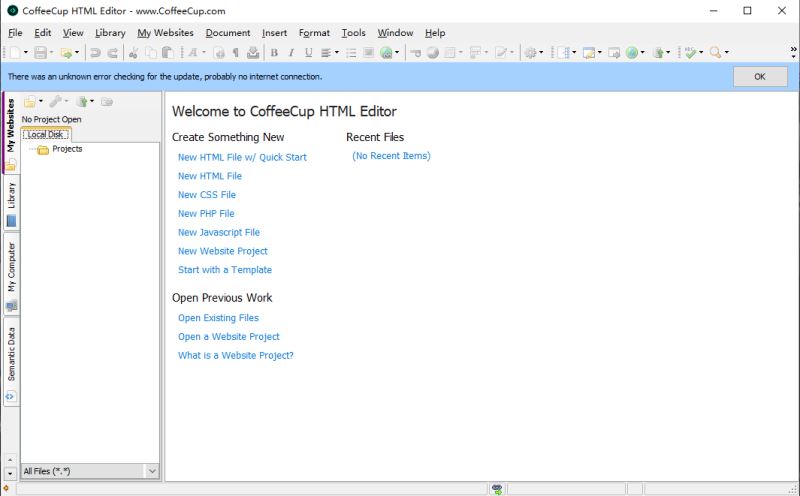The height and width of the screenshot is (496, 800).
Task: Expand the Open folder dropdown arrow in toolbar
Action: click(x=77, y=52)
